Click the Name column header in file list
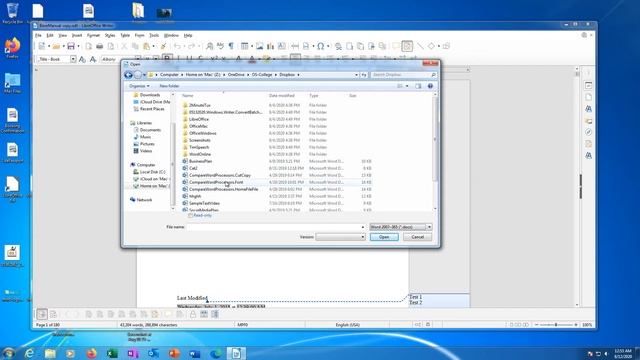The height and width of the screenshot is (360, 640). click(x=188, y=96)
